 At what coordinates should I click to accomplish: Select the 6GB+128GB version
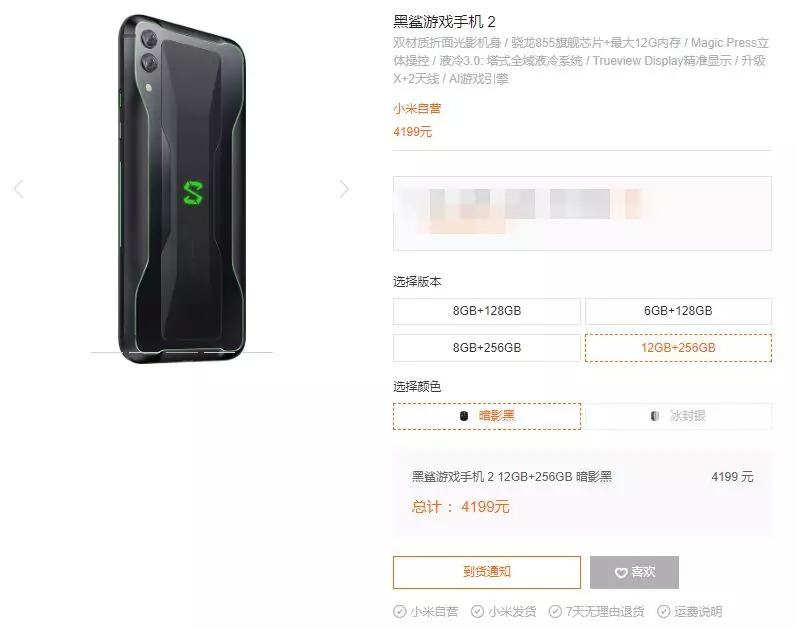coord(678,311)
